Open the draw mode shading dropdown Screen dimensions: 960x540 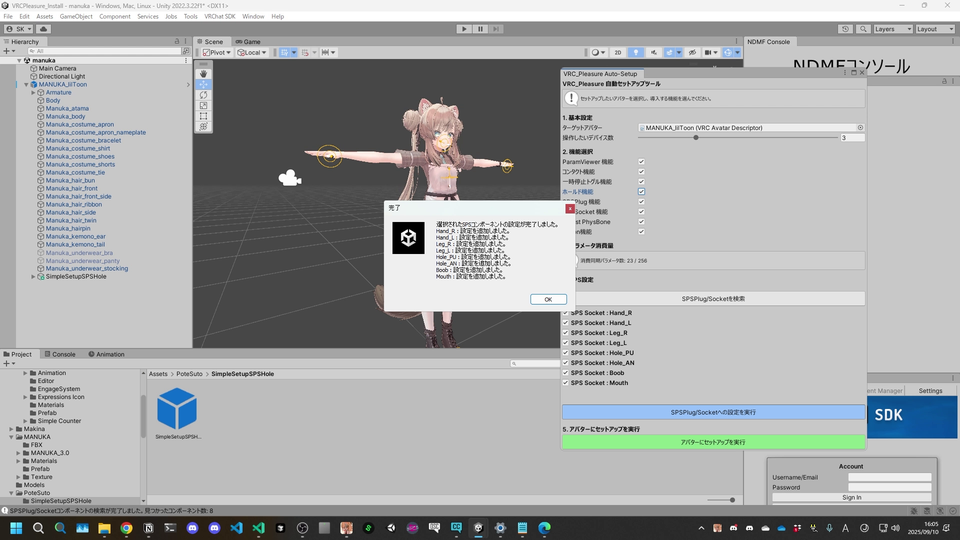coord(598,53)
